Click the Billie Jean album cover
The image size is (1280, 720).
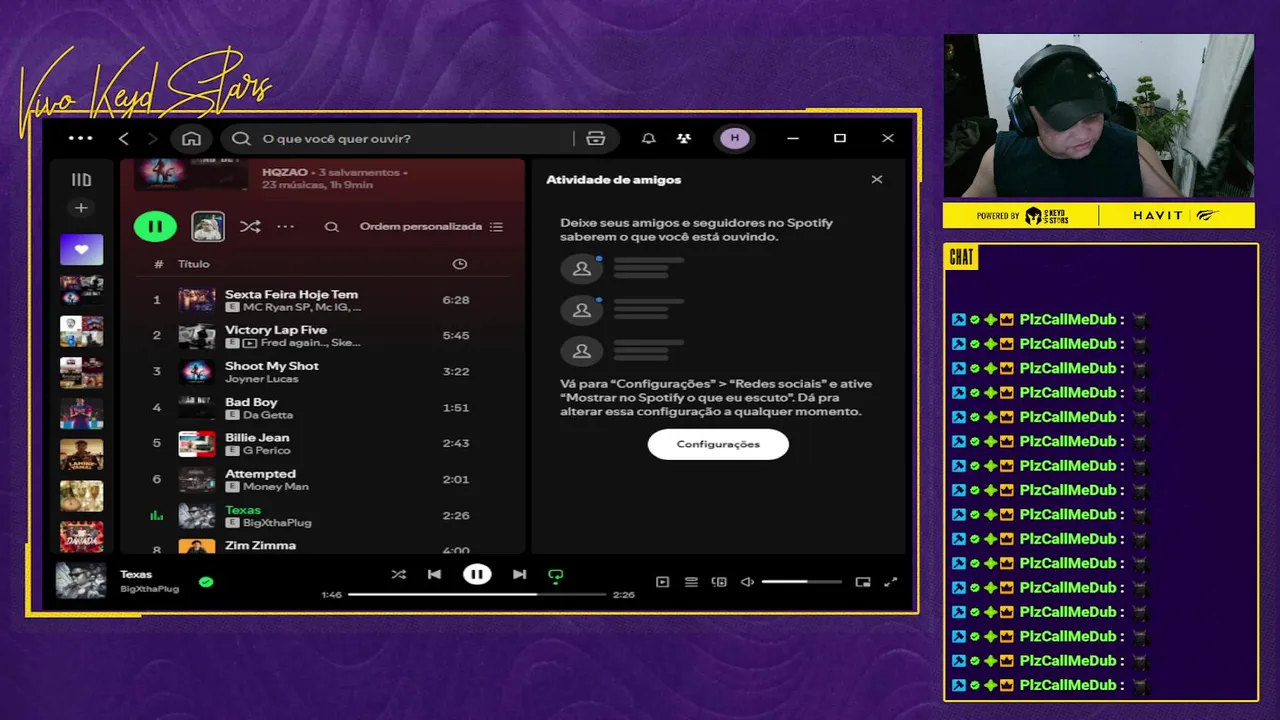[x=197, y=443]
